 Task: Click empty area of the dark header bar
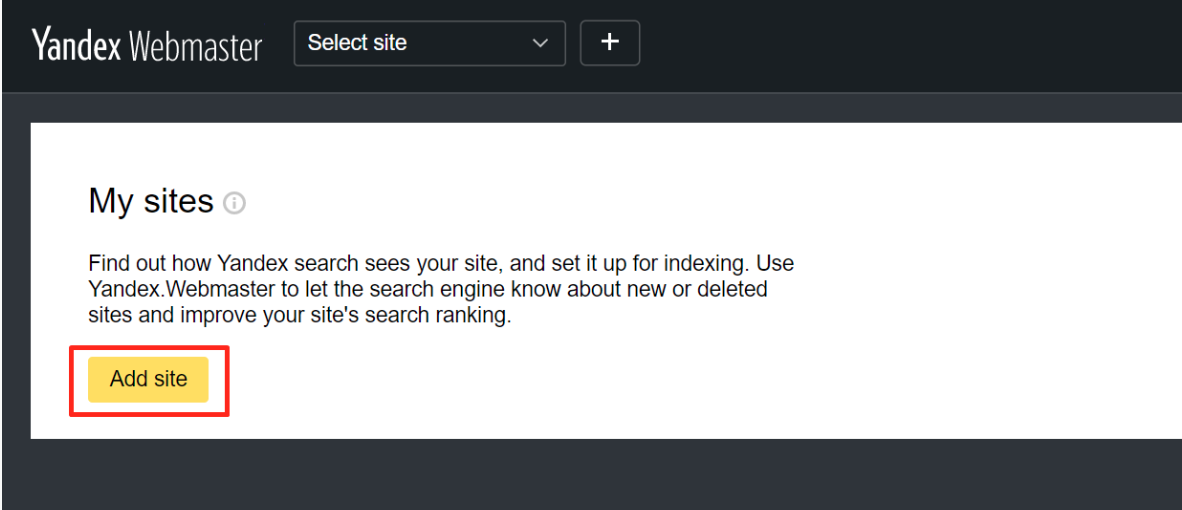[x=905, y=45]
